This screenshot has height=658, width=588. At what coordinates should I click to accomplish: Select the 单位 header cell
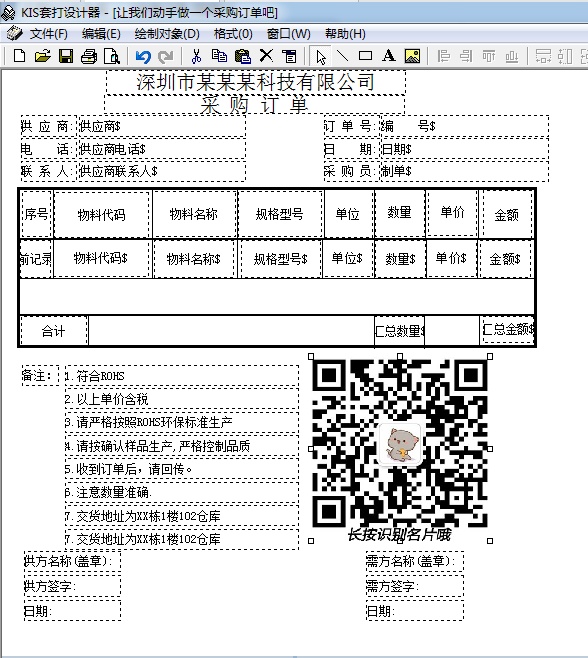[348, 214]
